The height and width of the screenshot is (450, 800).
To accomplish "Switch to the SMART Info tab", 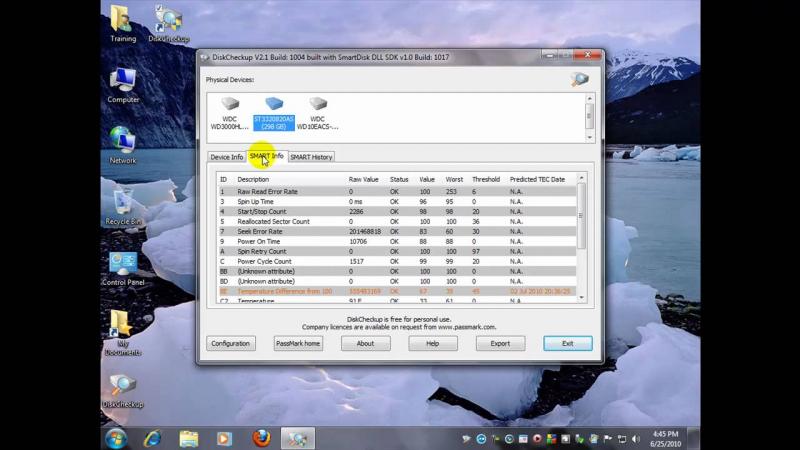I will [267, 156].
